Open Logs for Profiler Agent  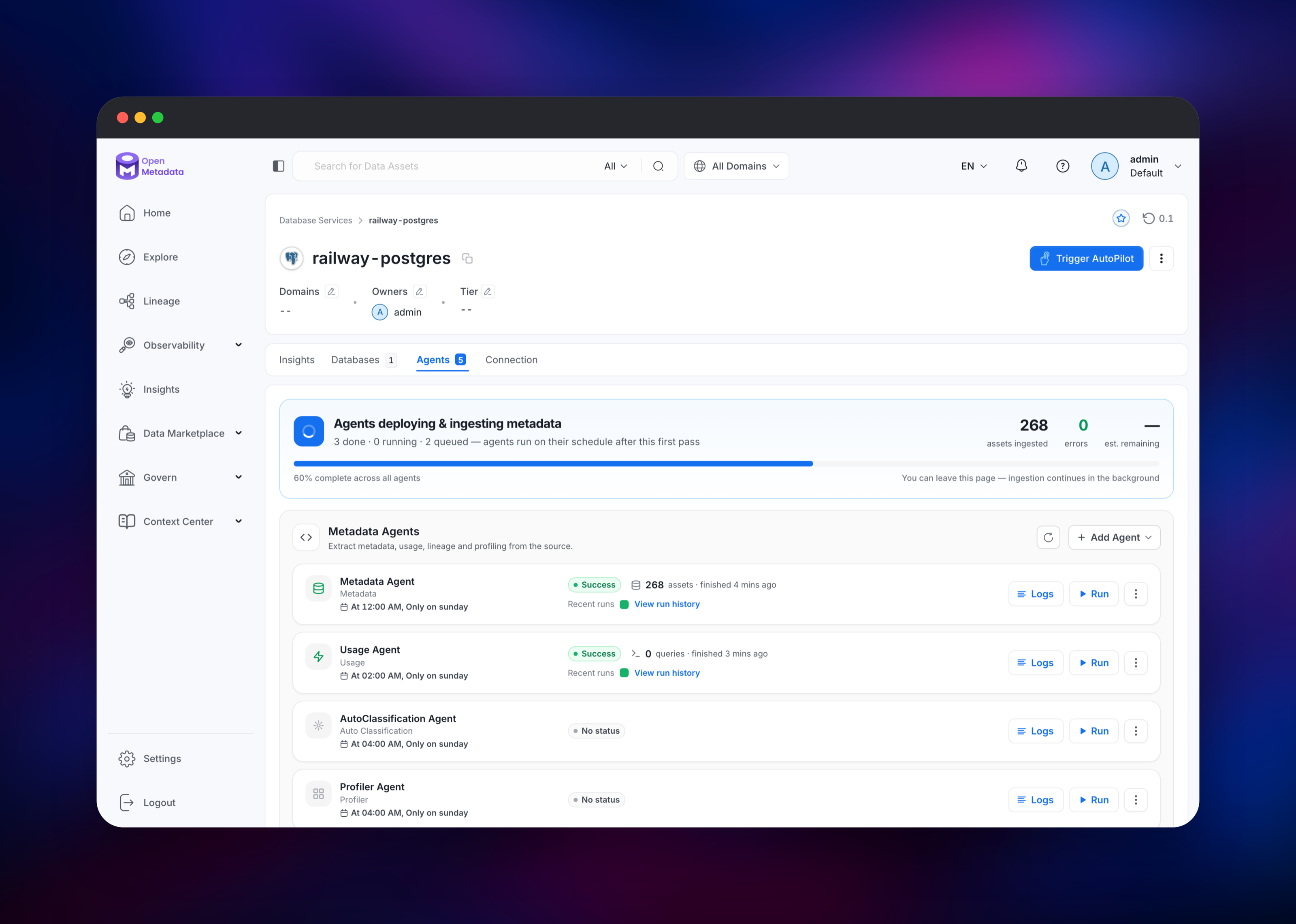[x=1036, y=800]
